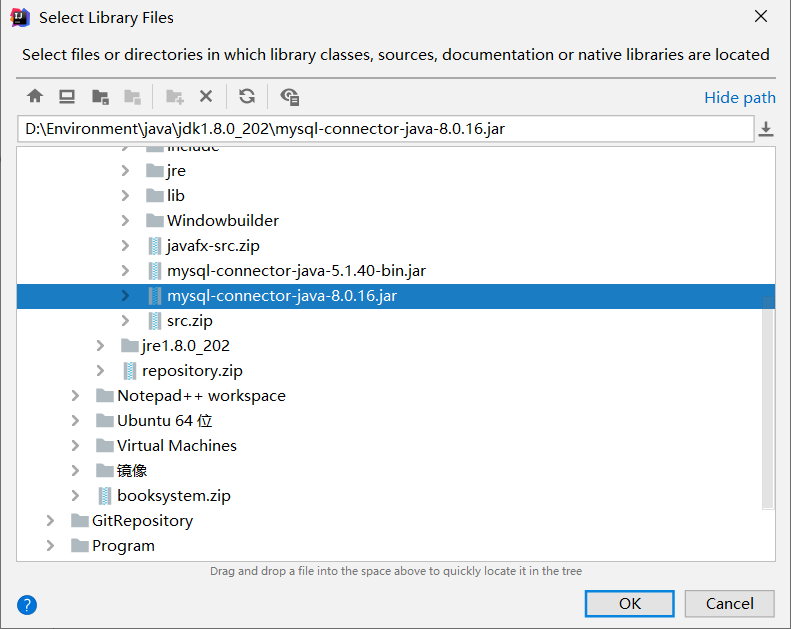The height and width of the screenshot is (629, 791).
Task: Select the GitRepository folder label
Action: [x=142, y=521]
